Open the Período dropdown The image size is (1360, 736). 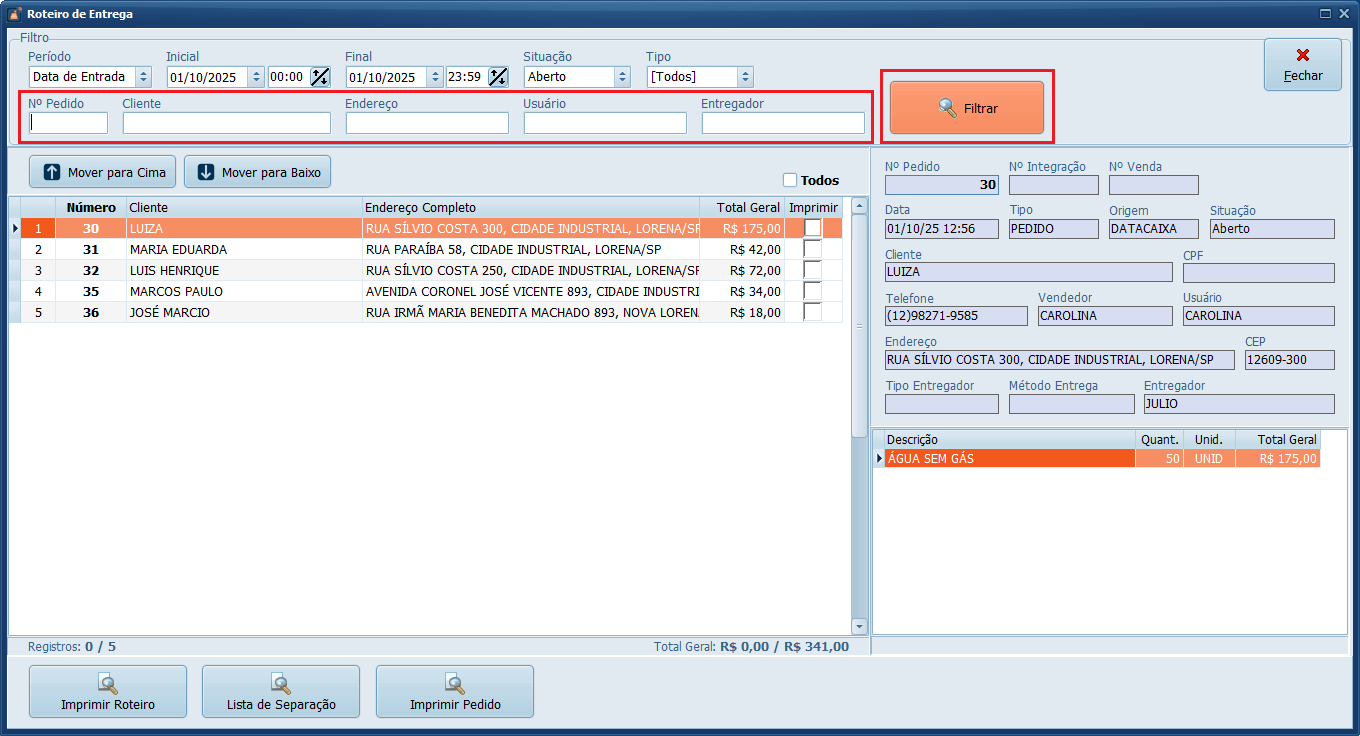[x=143, y=77]
